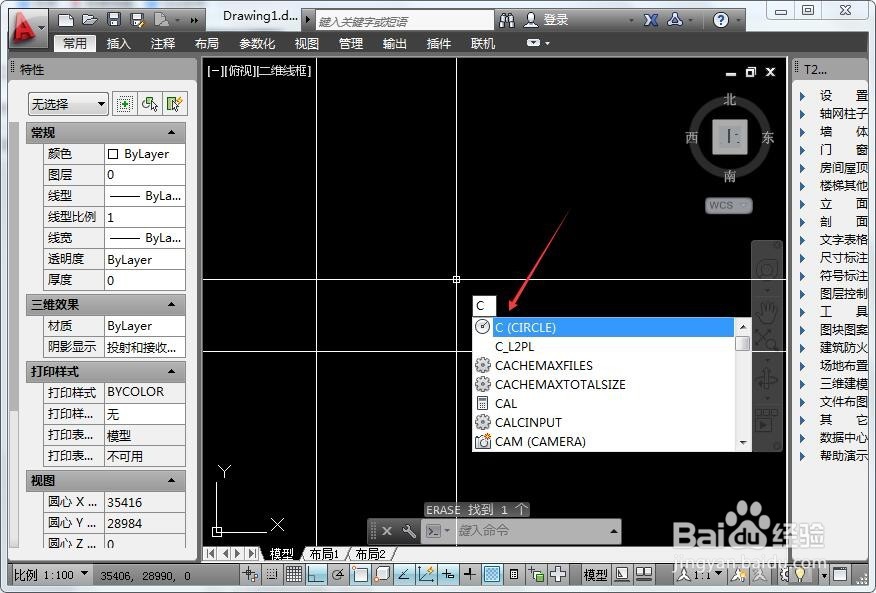Create a new drawing with New icon
Image resolution: width=876 pixels, height=593 pixels.
[x=66, y=21]
